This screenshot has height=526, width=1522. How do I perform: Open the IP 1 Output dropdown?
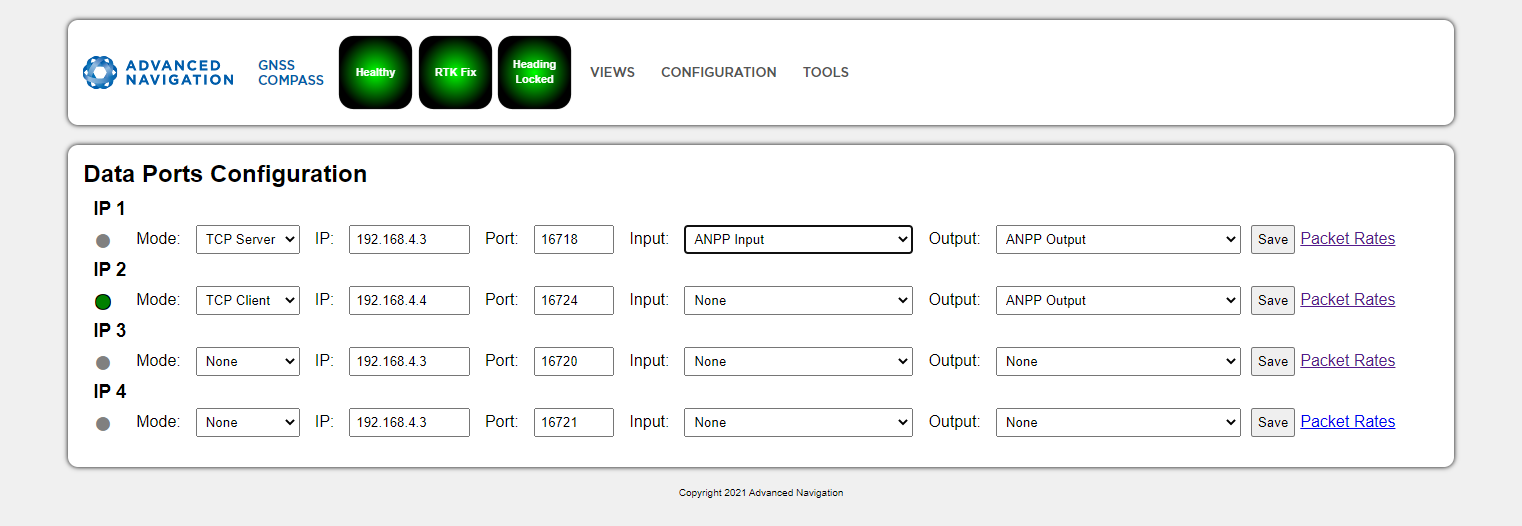click(x=1118, y=239)
